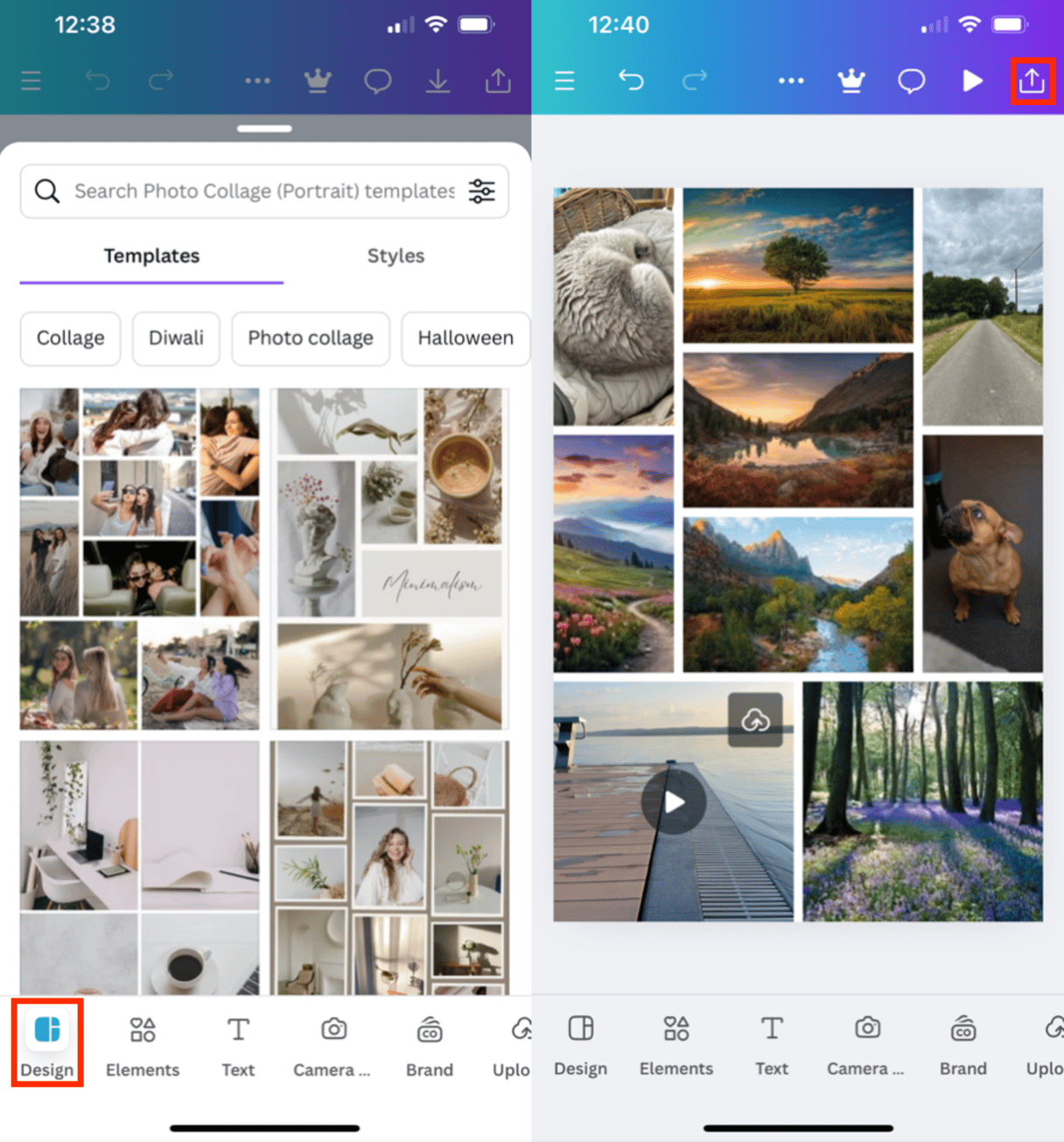The width and height of the screenshot is (1064, 1142).
Task: Choose the Photo collage tag chip
Action: coord(311,338)
